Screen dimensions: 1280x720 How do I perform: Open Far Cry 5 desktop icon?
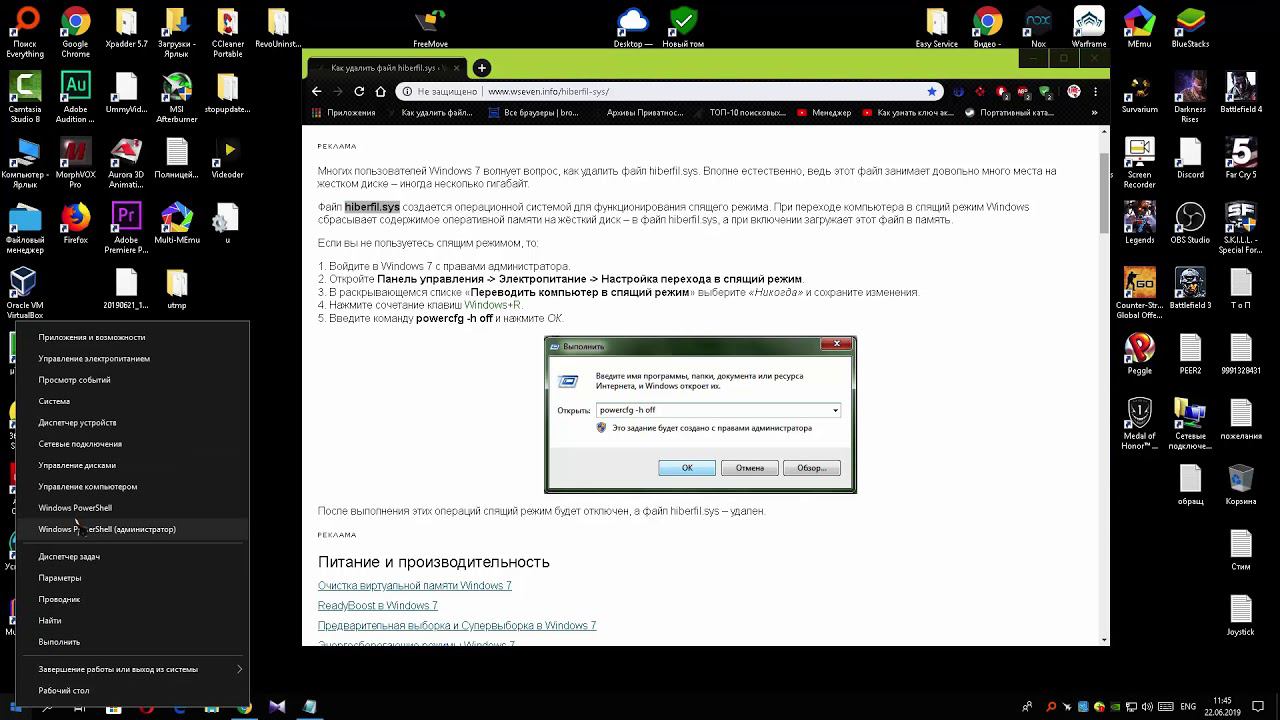(1241, 158)
